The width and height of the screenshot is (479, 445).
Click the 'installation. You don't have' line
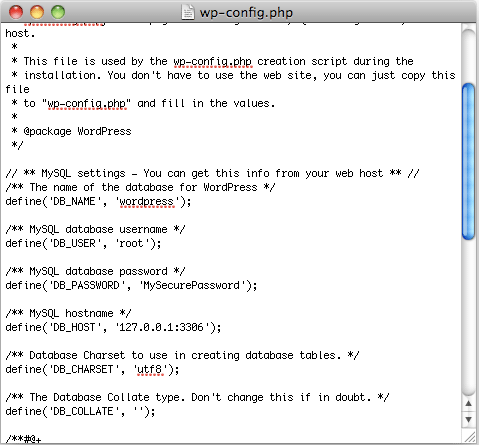(x=233, y=75)
